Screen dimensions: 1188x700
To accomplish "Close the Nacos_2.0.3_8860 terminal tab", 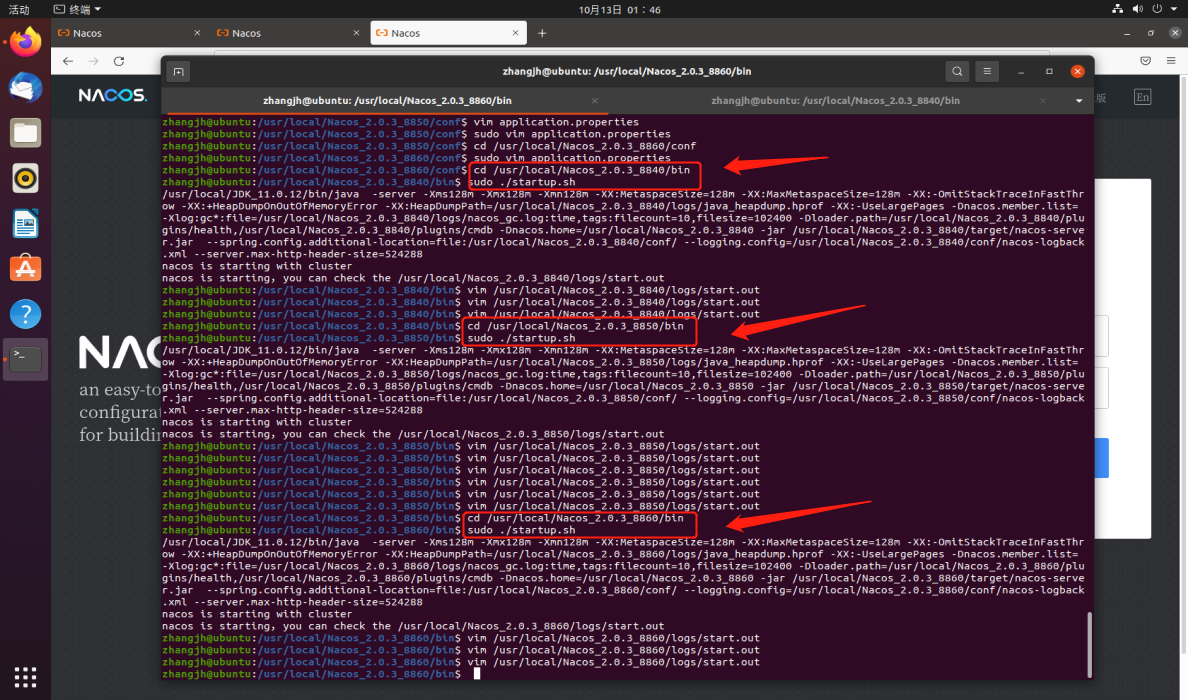I will tap(595, 101).
